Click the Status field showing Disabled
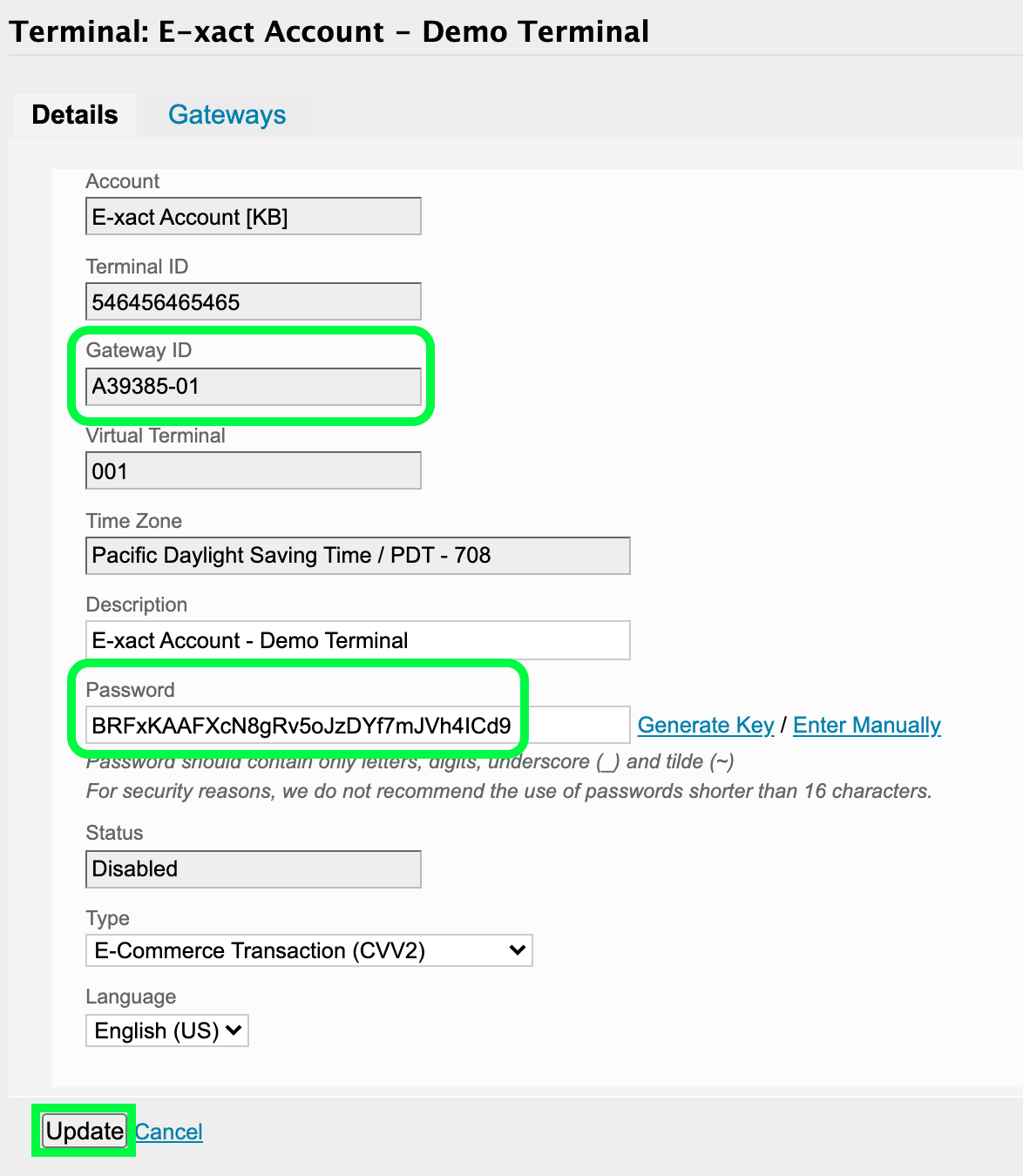The width and height of the screenshot is (1023, 1176). pyautogui.click(x=253, y=868)
